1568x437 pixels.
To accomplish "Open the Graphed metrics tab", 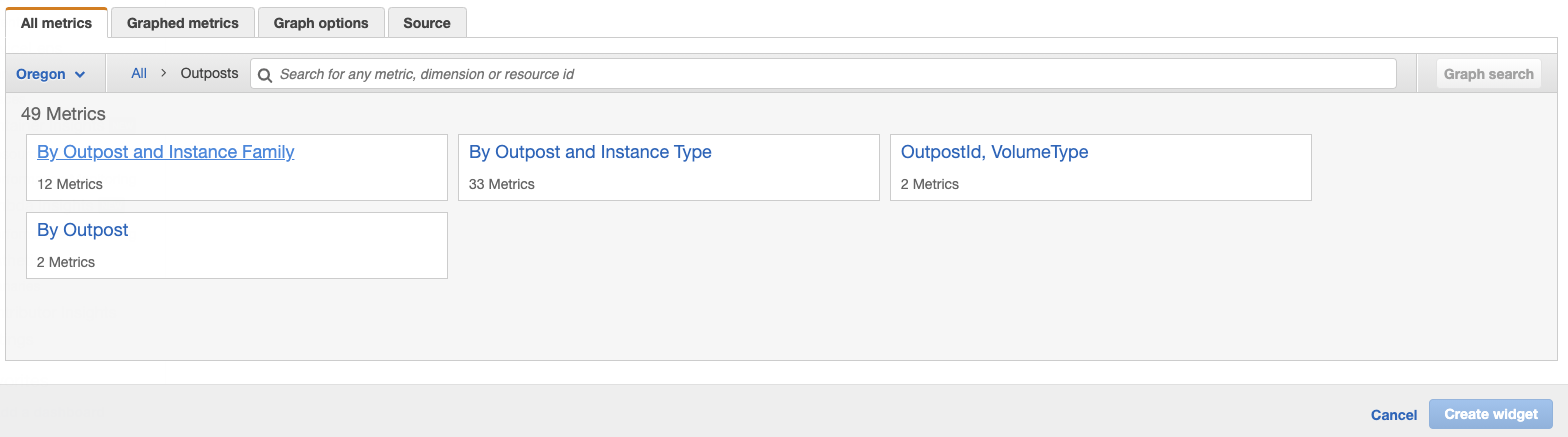I will [183, 23].
